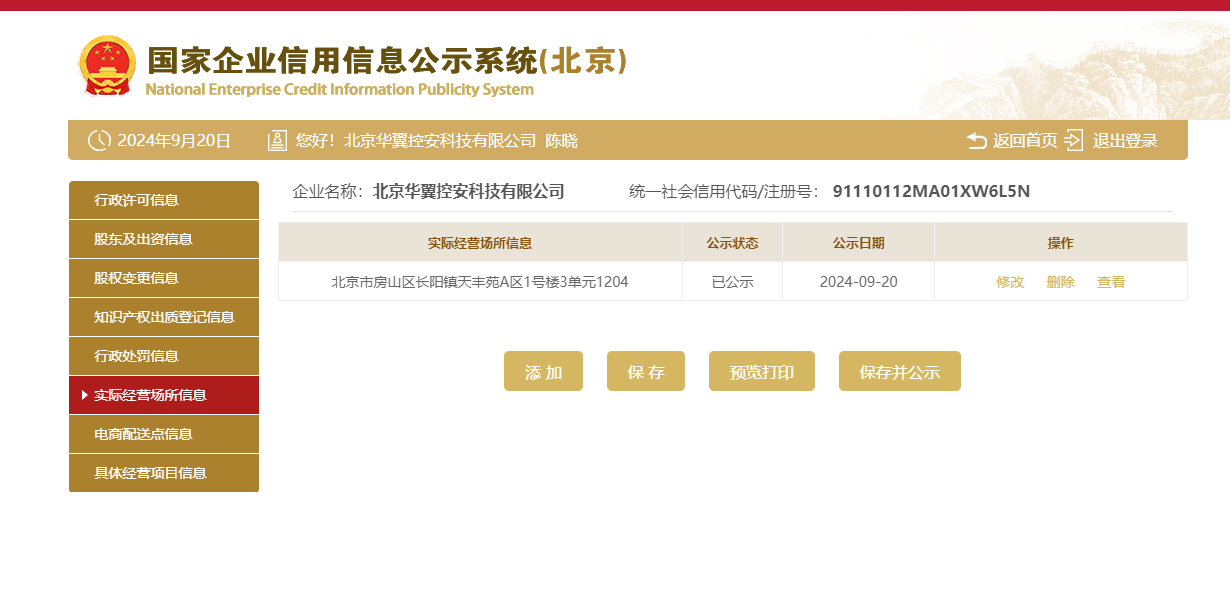Click the date 2024年9月20日 in the top bar
This screenshot has width=1230, height=591.
[x=174, y=141]
